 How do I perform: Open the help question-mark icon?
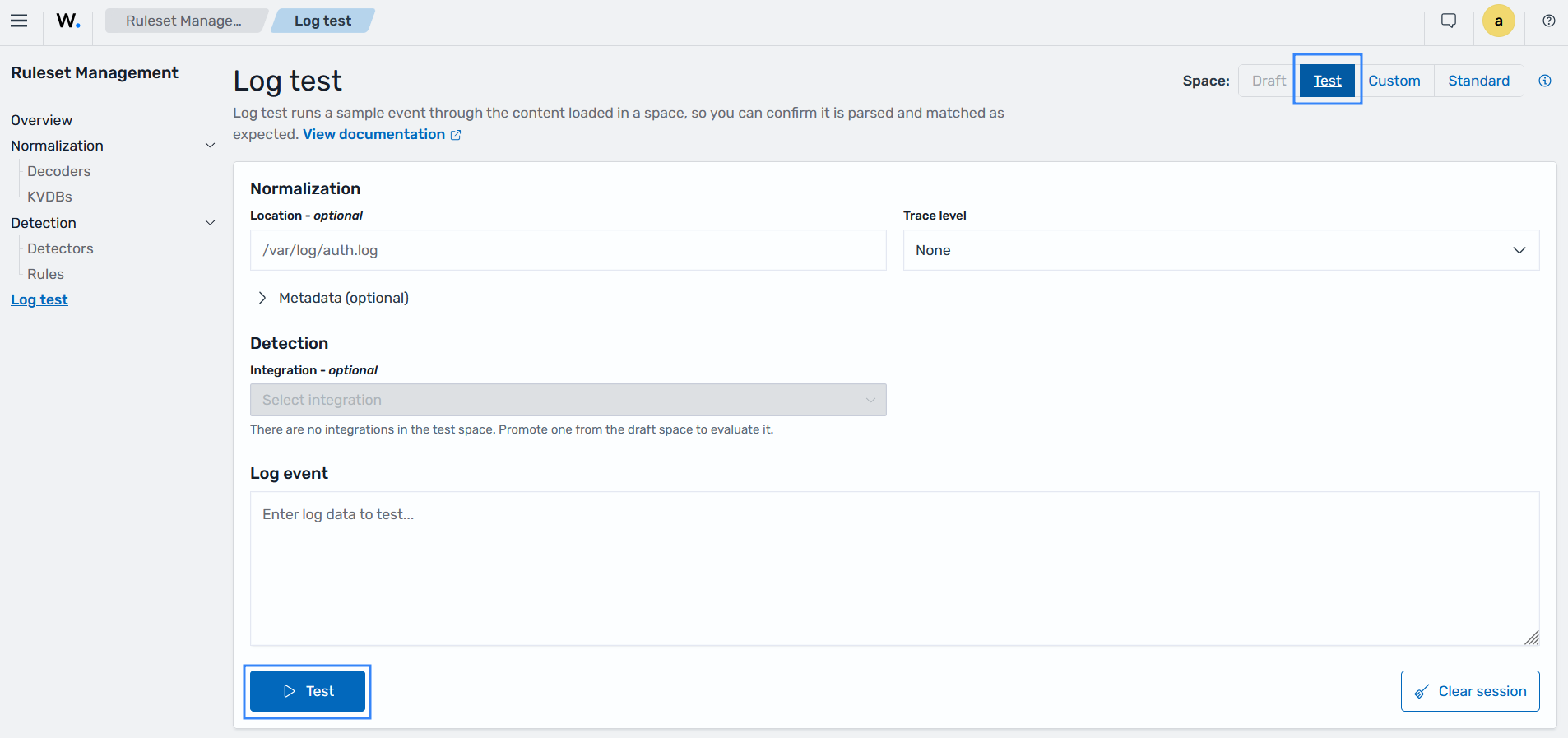coord(1548,21)
